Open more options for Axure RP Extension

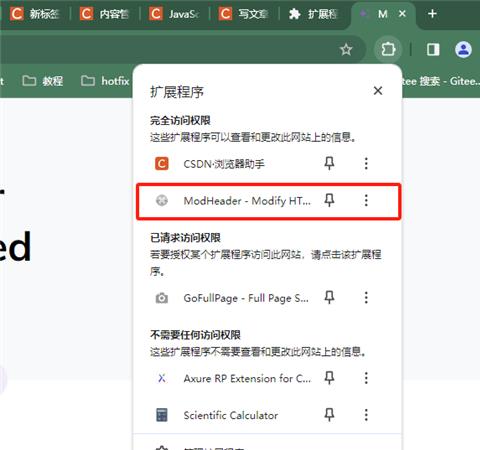coord(366,378)
